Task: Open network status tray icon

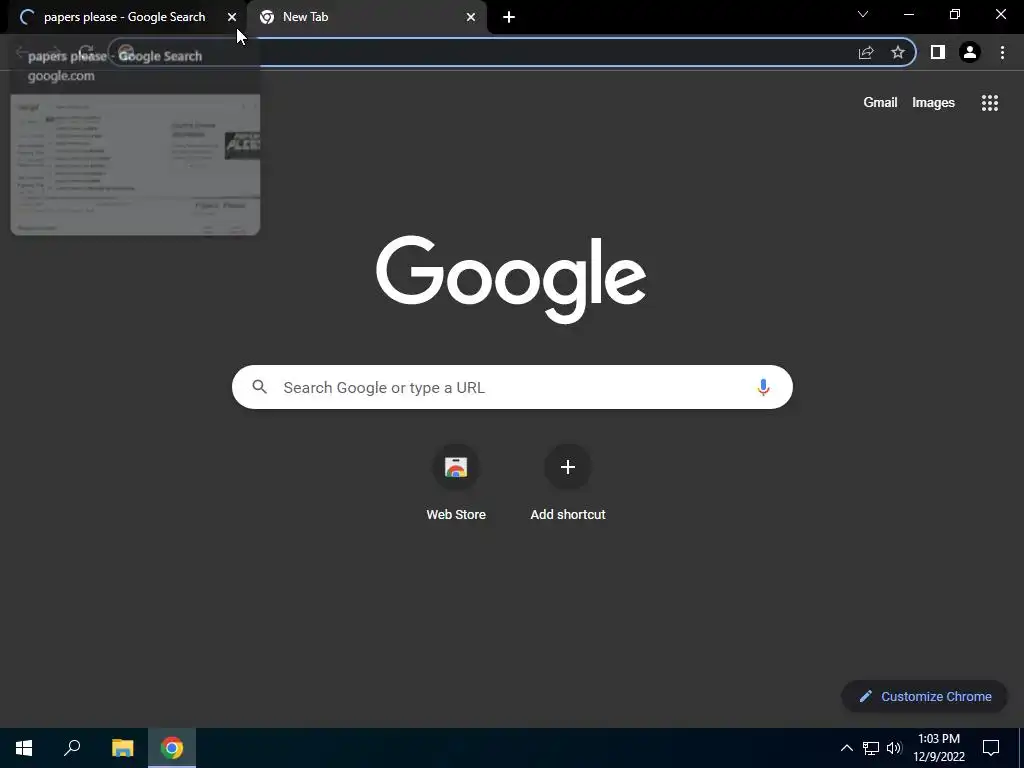Action: pyautogui.click(x=871, y=748)
